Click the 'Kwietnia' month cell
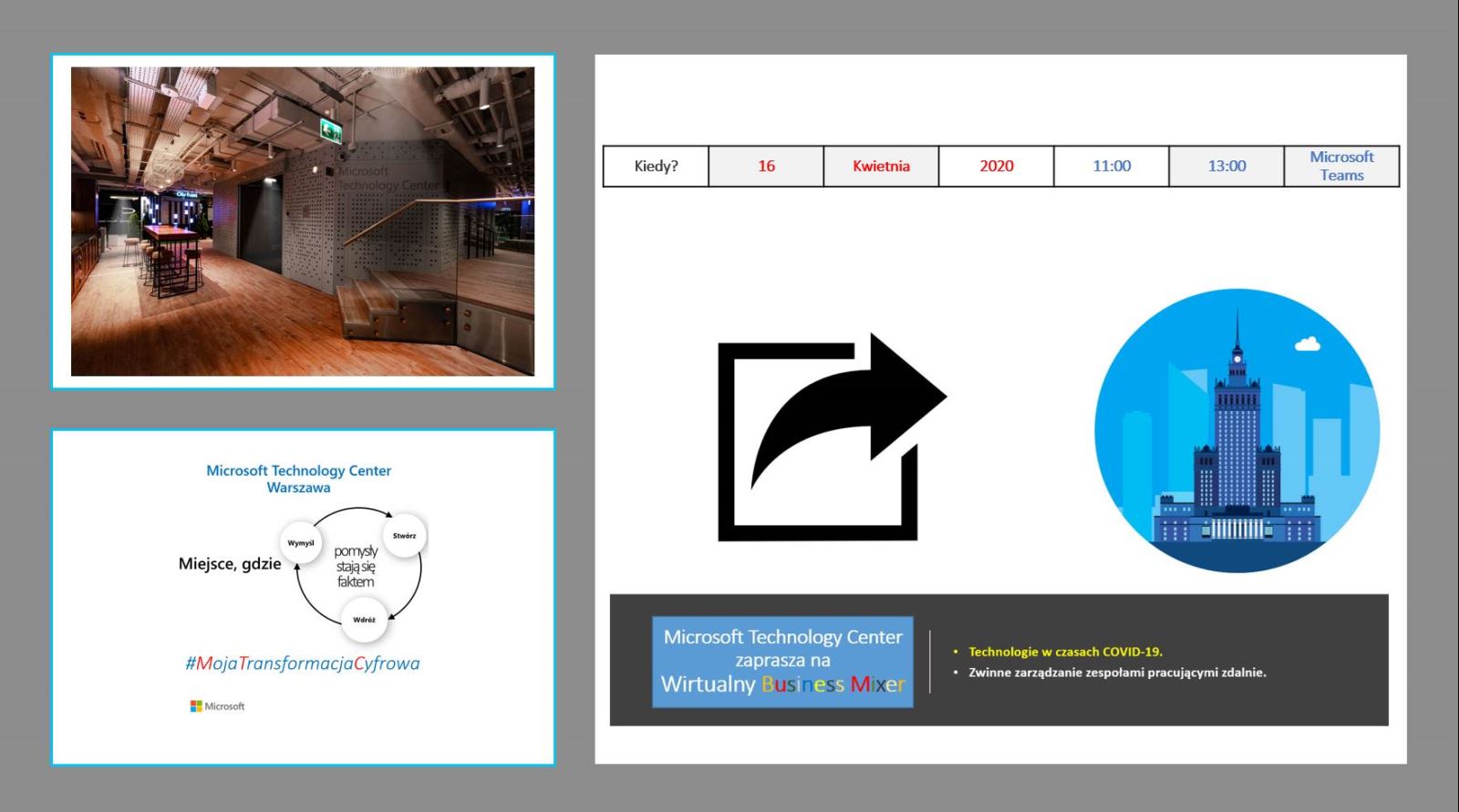 click(x=881, y=166)
